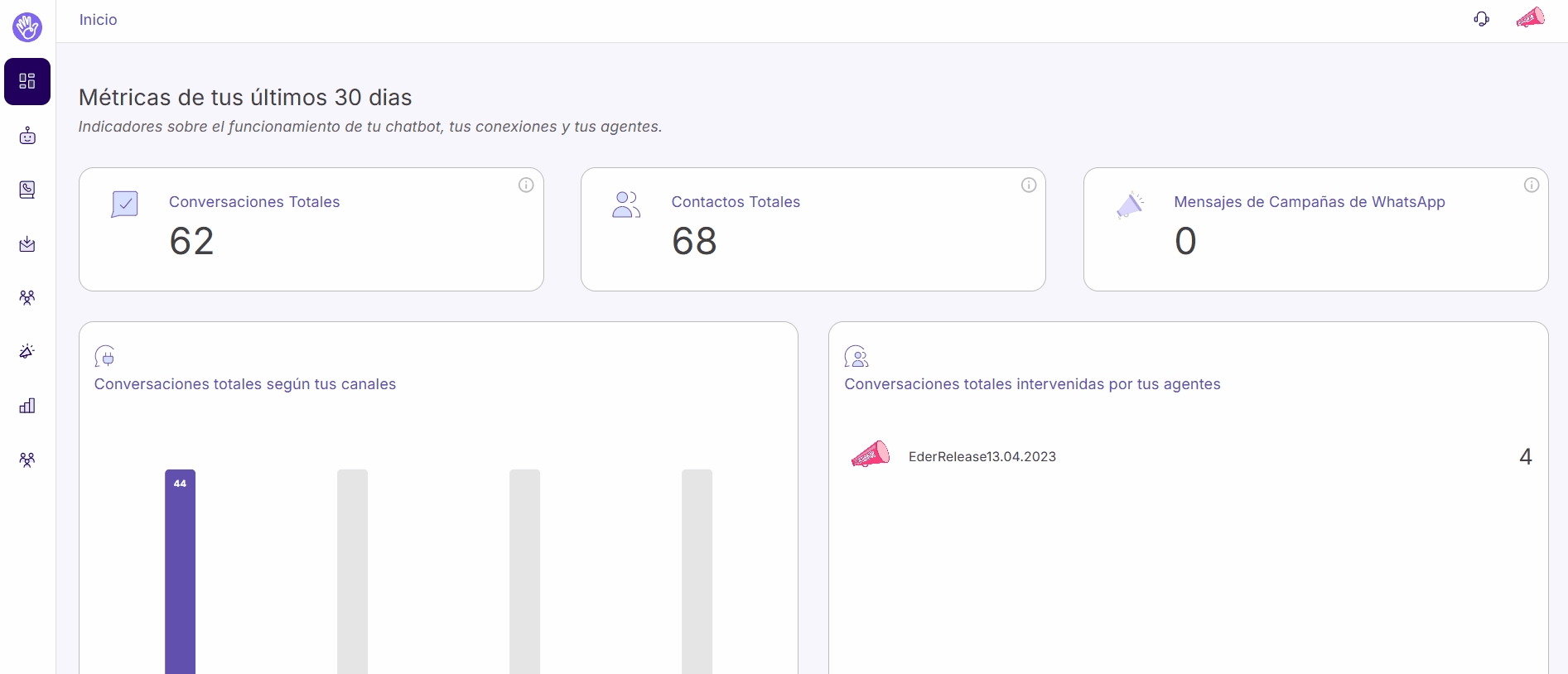Viewport: 1568px width, 674px height.
Task: Click the value 62 conversations
Action: tap(192, 242)
